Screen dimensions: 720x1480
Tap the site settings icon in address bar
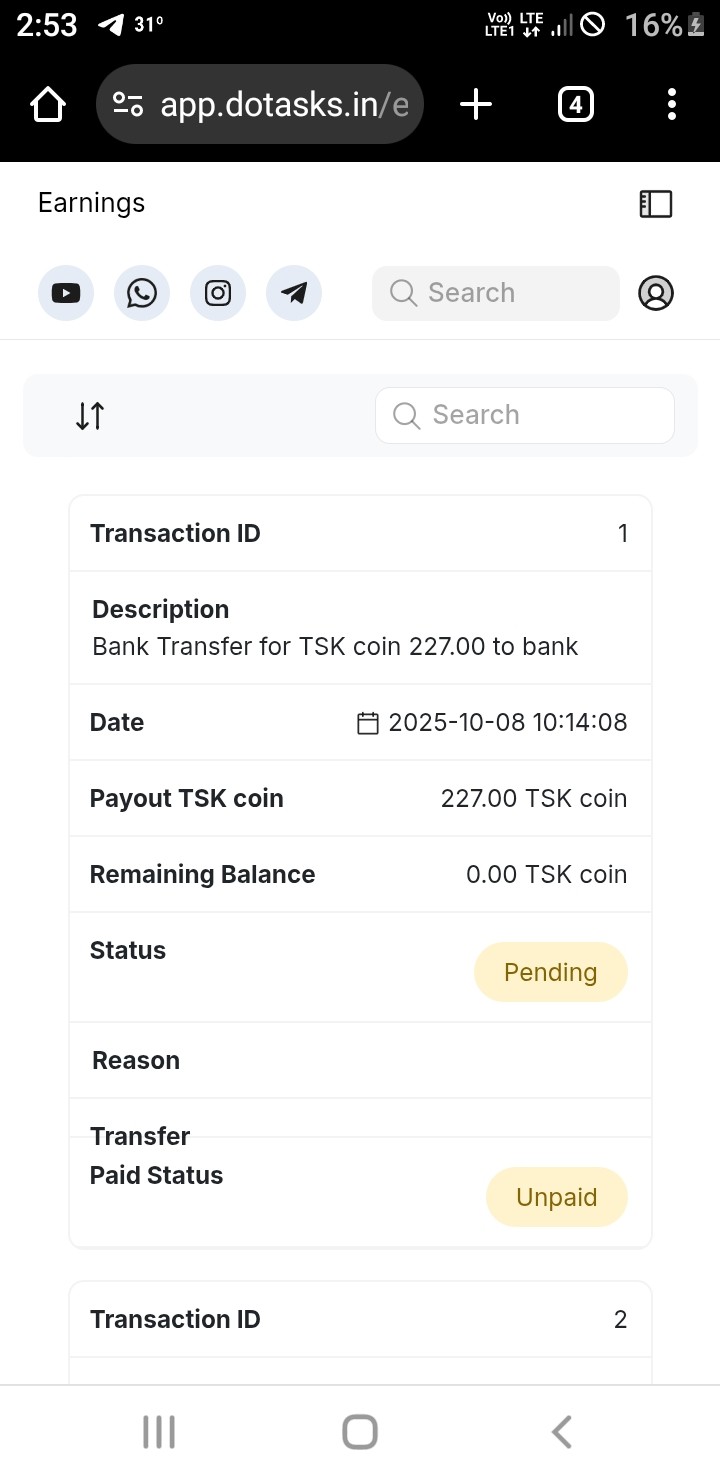(128, 104)
